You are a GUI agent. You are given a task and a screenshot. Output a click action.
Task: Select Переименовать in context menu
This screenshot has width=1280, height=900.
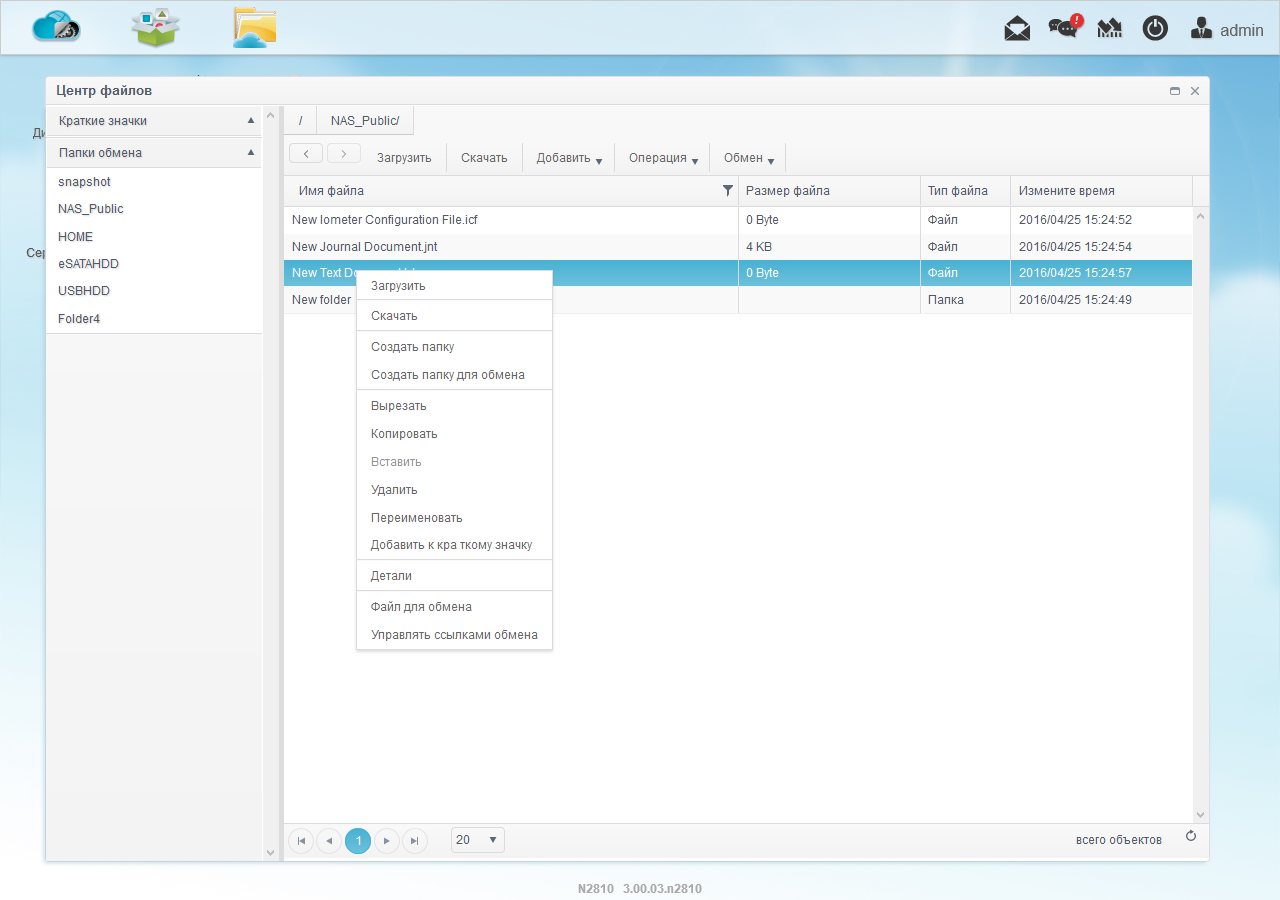(x=416, y=518)
